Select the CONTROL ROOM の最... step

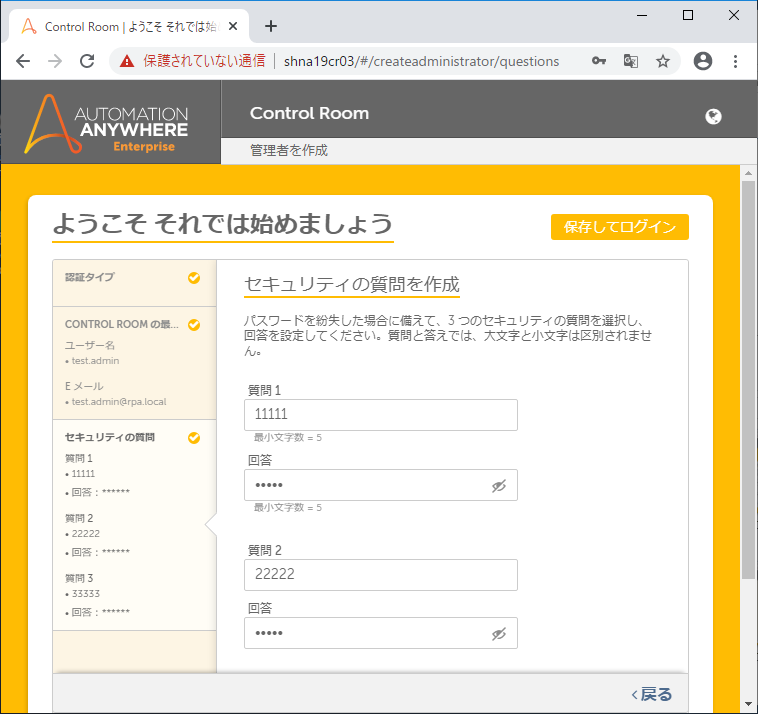point(134,363)
